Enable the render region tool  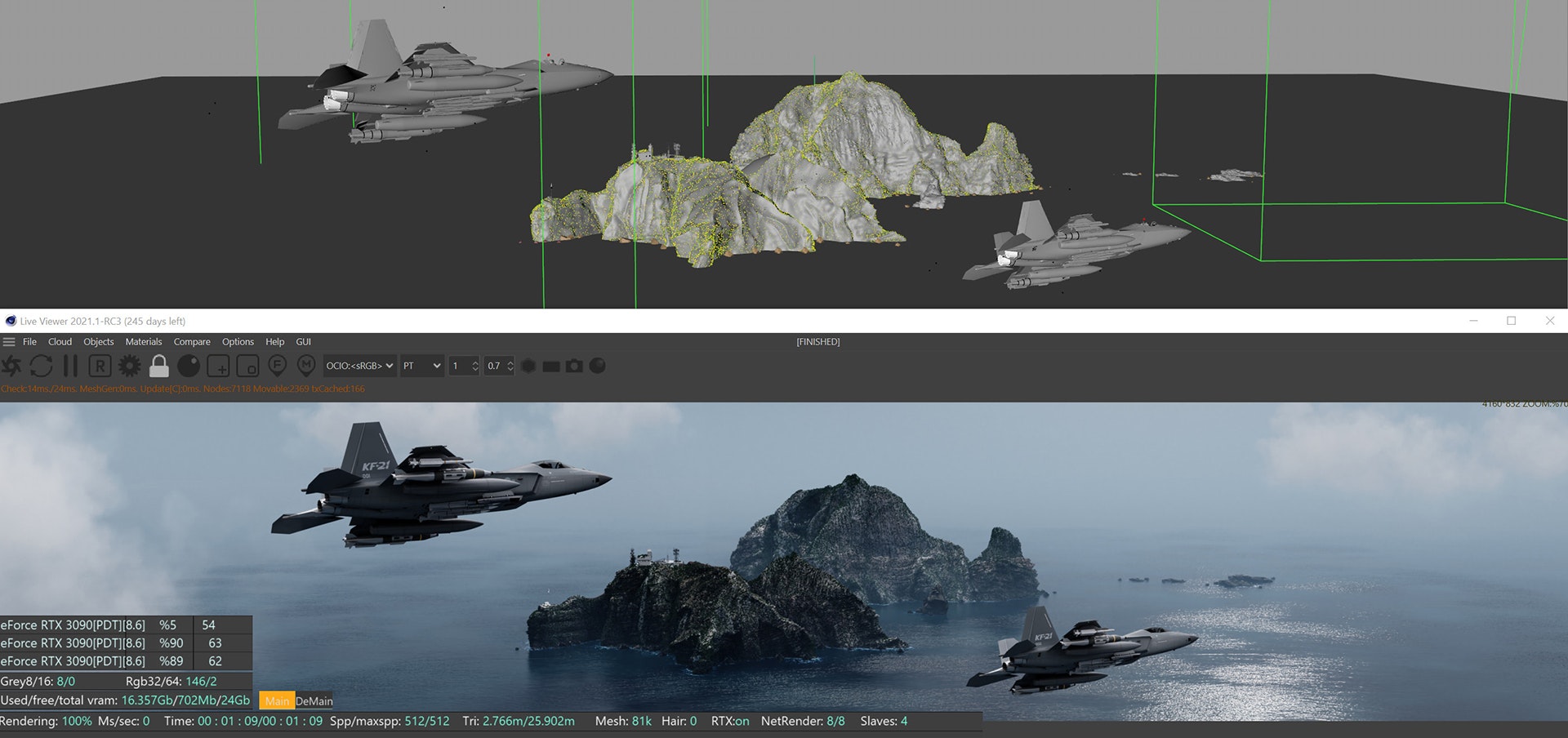coord(218,366)
